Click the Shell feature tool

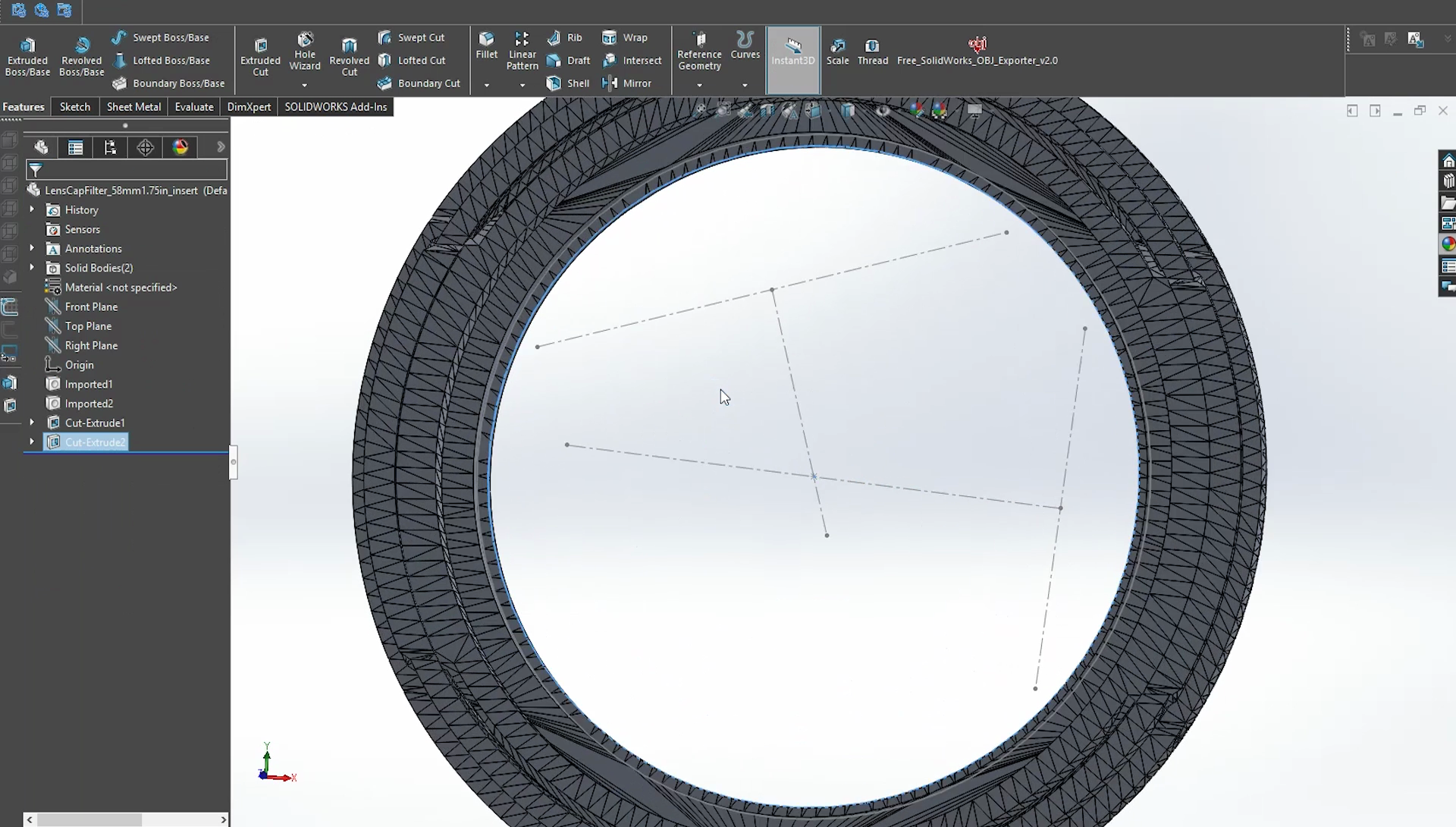(568, 83)
